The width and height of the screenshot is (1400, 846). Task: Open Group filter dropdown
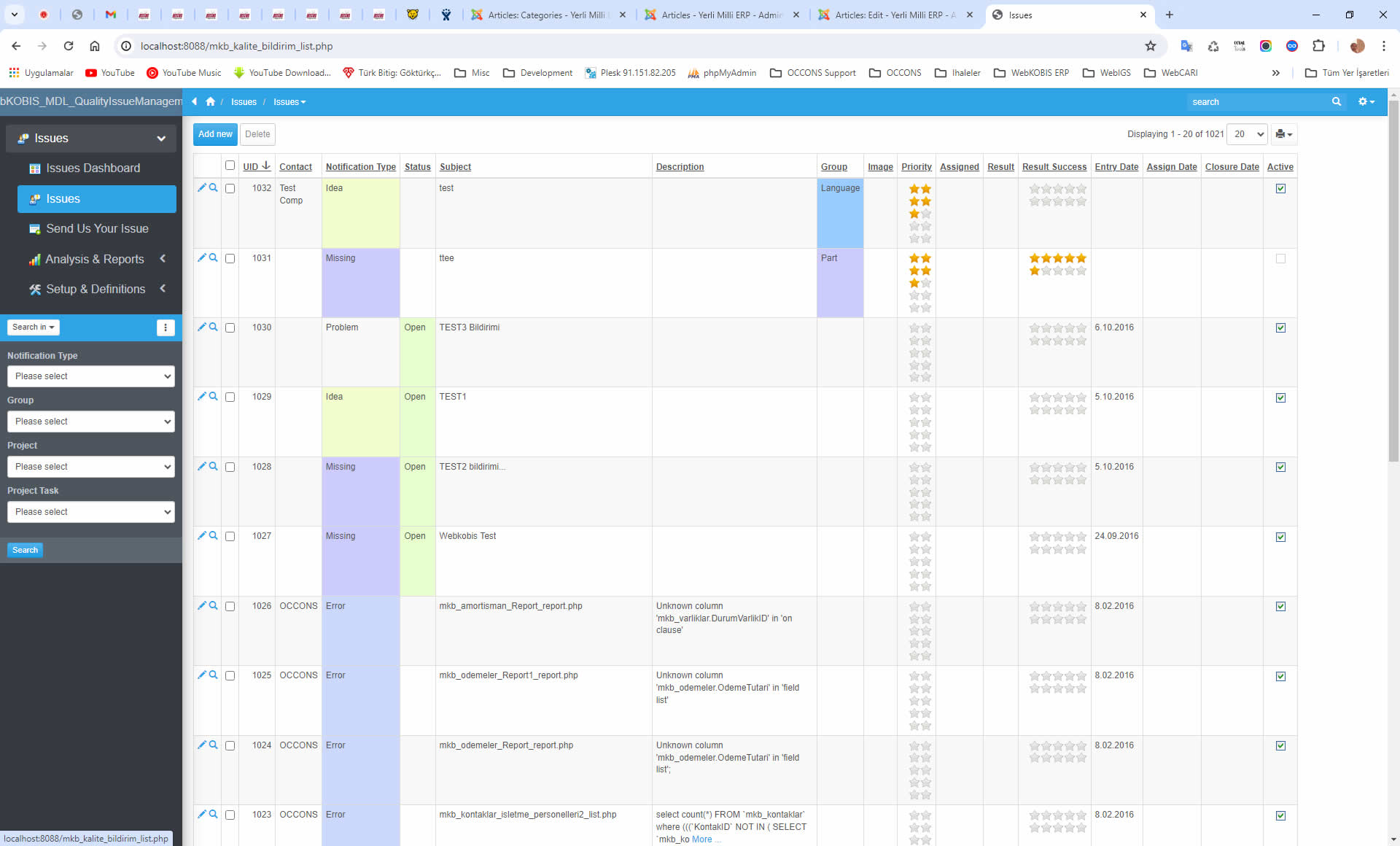tap(91, 422)
